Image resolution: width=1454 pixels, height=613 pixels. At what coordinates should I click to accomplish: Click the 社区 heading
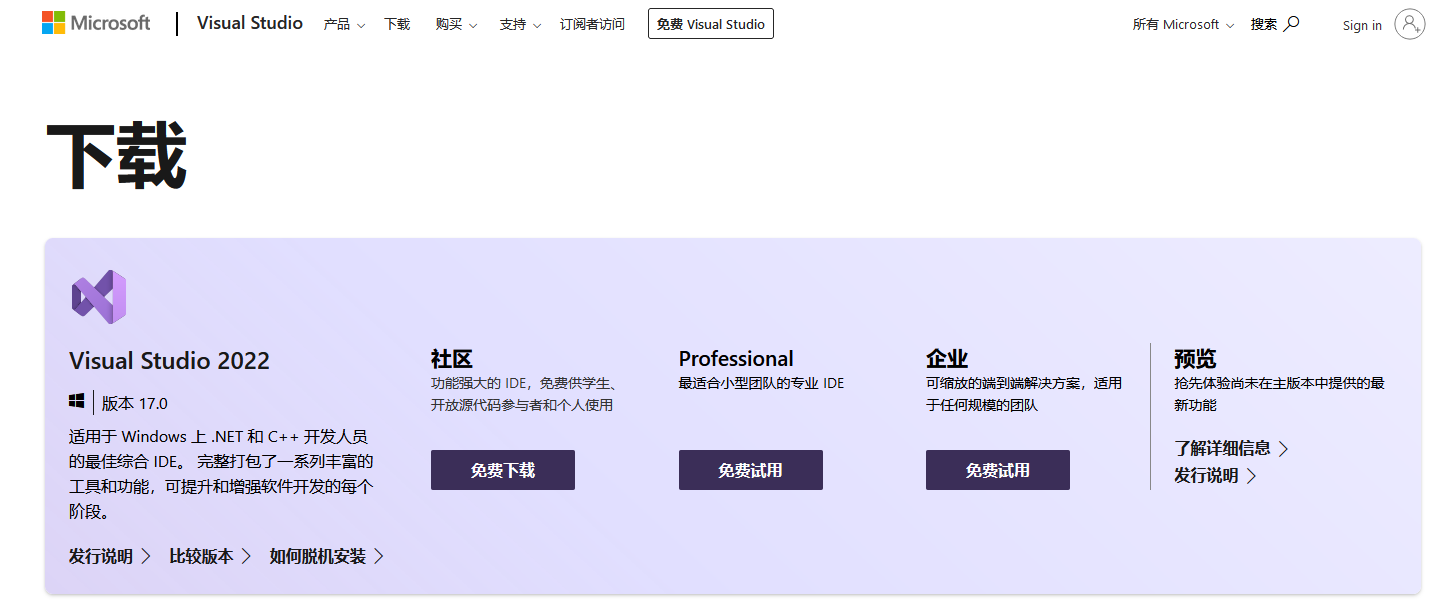click(x=452, y=358)
